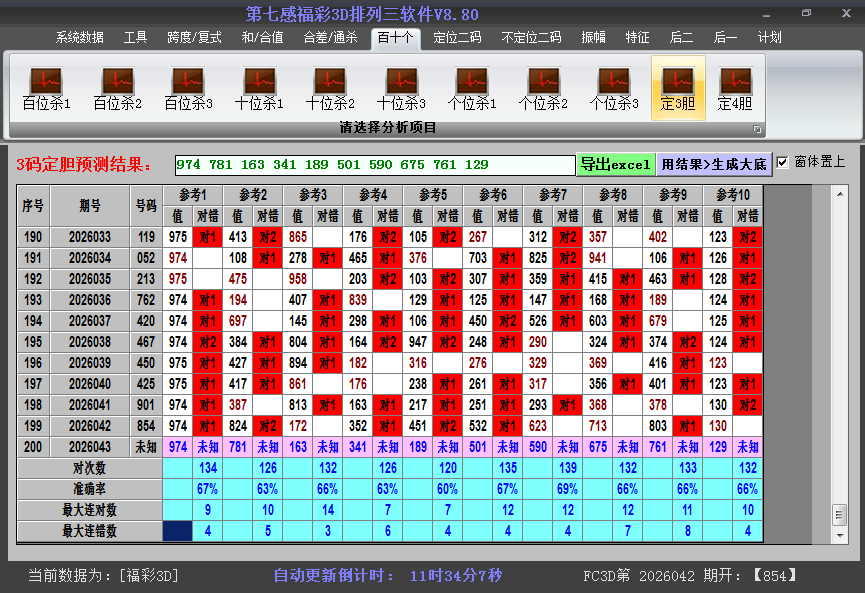The width and height of the screenshot is (865, 593).
Task: Select the dark blue cell in 最大连错数 row
Action: (178, 532)
